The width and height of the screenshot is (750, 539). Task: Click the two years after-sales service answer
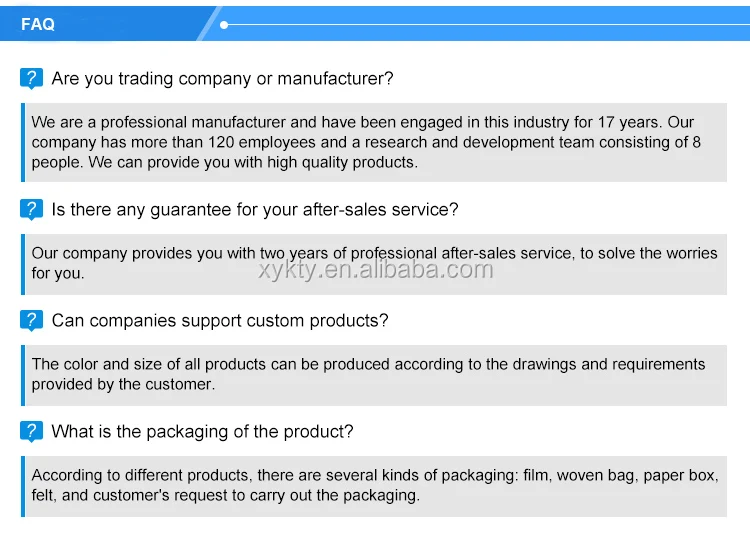point(375,263)
